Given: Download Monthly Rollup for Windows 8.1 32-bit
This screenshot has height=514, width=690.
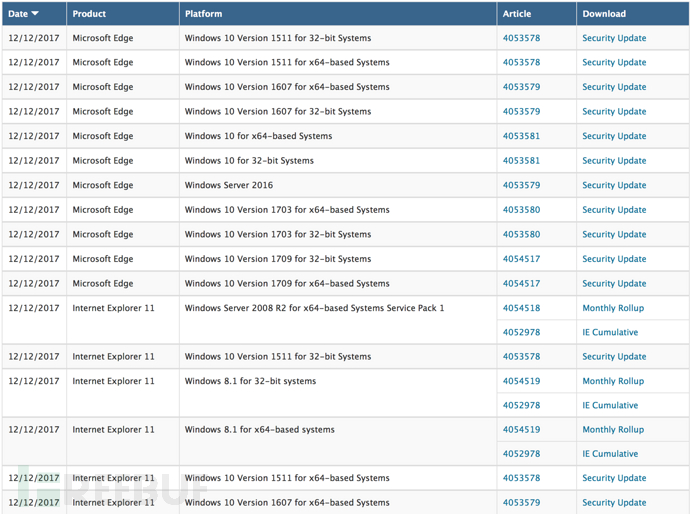Looking at the screenshot, I should (x=613, y=381).
